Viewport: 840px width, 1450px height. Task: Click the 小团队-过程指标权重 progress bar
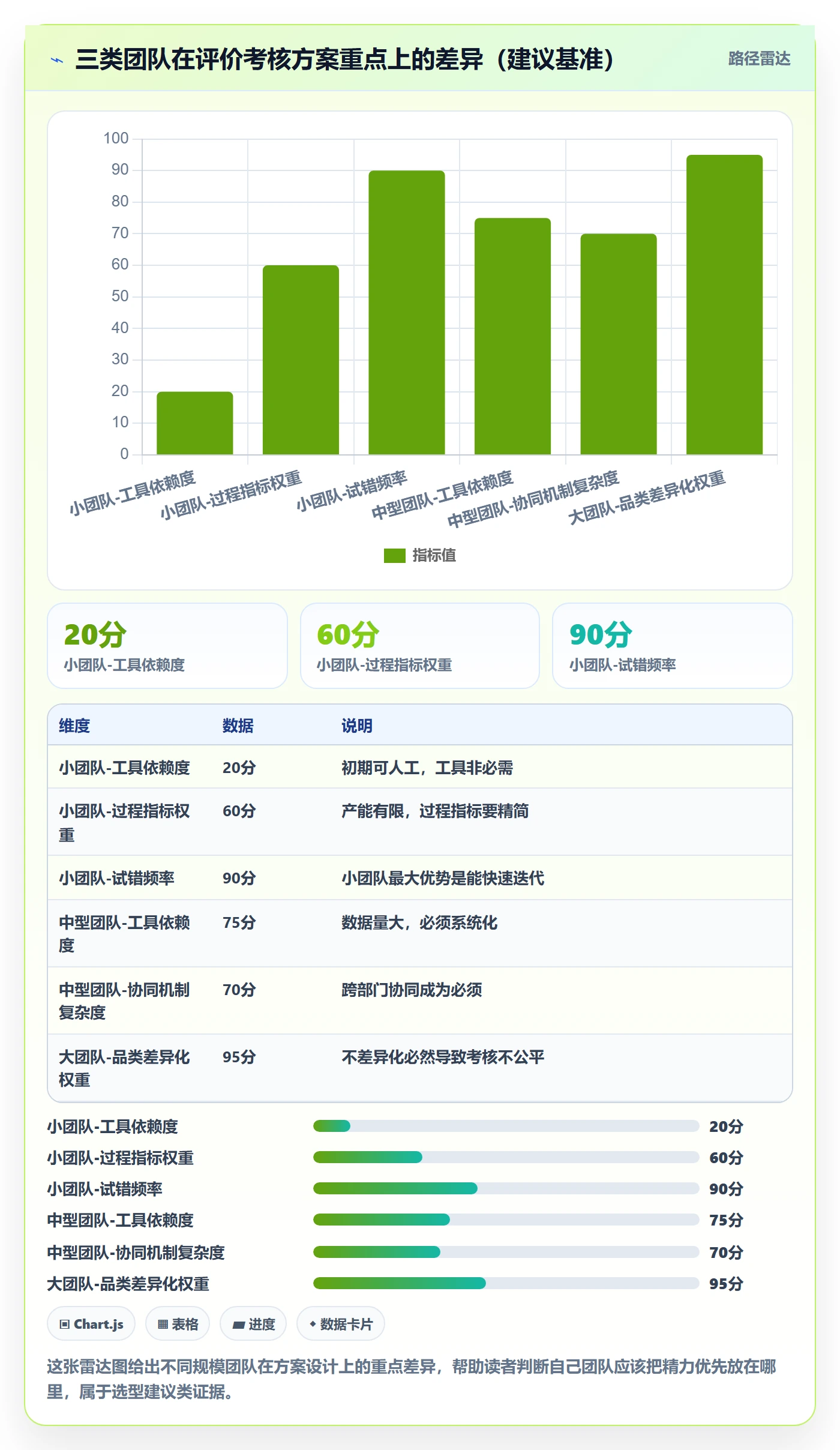(x=506, y=1157)
